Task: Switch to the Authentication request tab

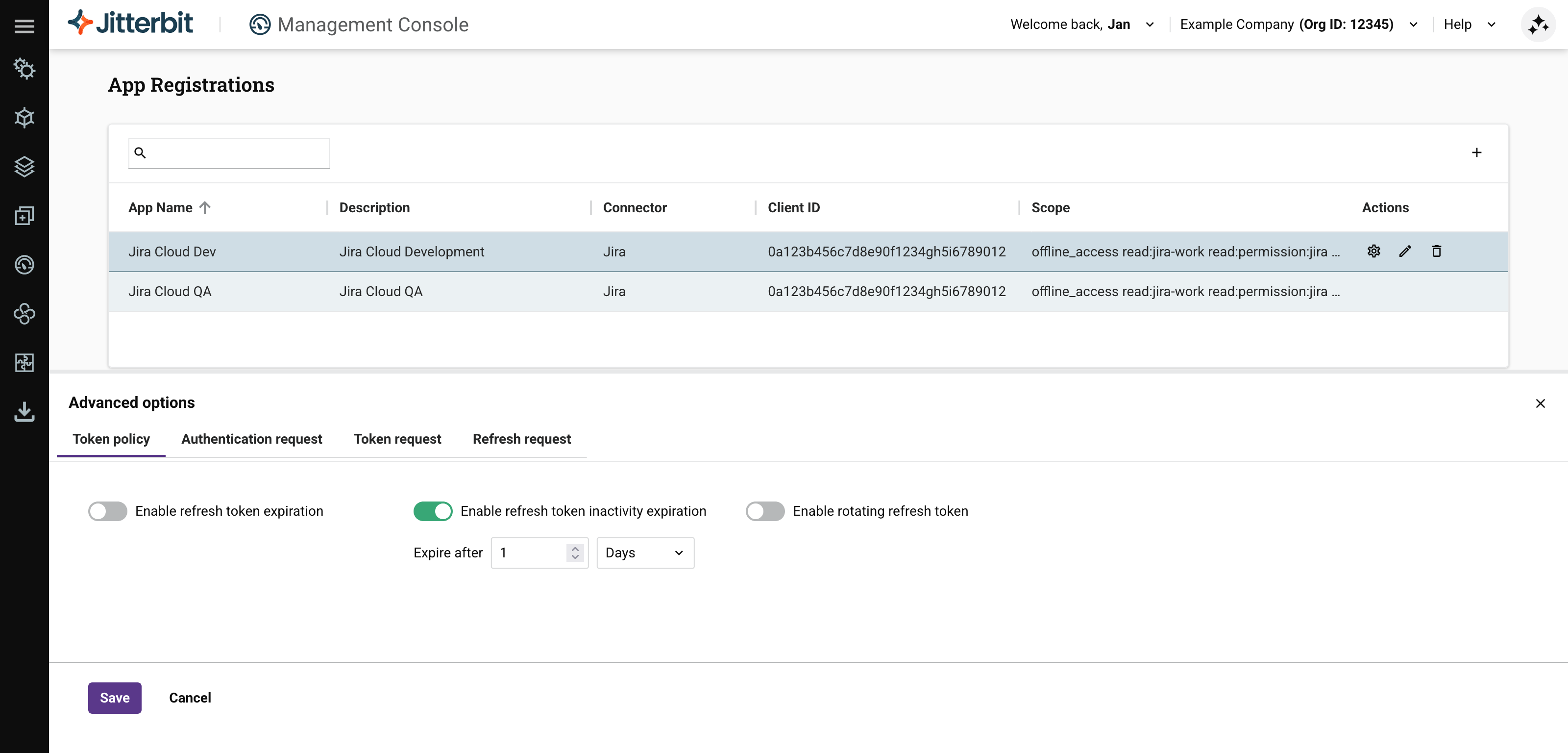Action: (x=251, y=439)
